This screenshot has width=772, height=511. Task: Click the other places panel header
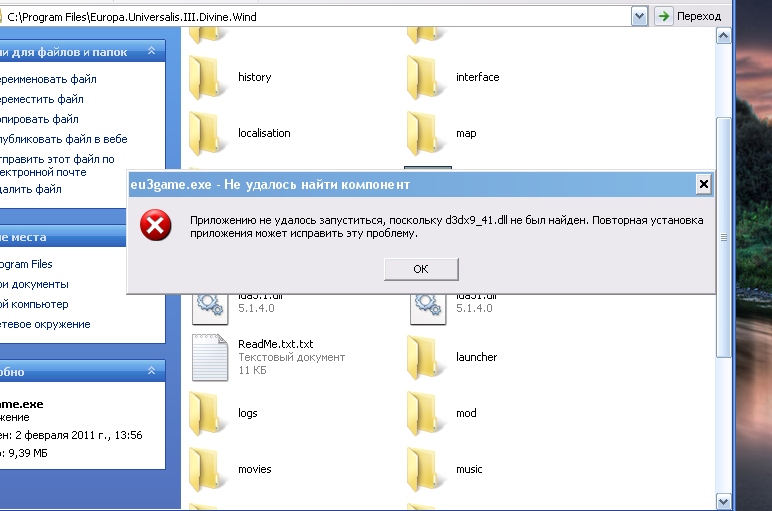(x=63, y=237)
